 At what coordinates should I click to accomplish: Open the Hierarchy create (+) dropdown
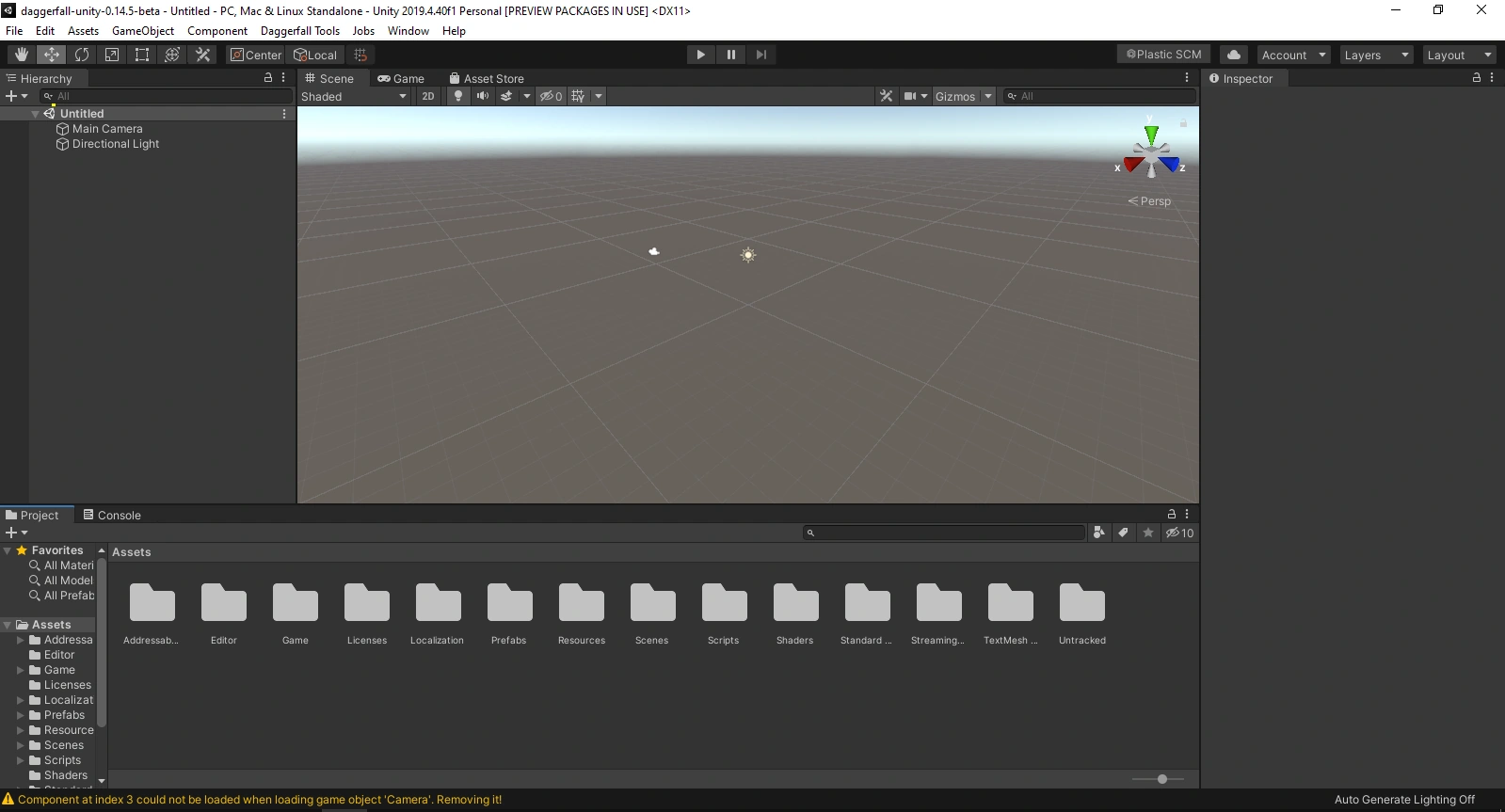pos(17,96)
